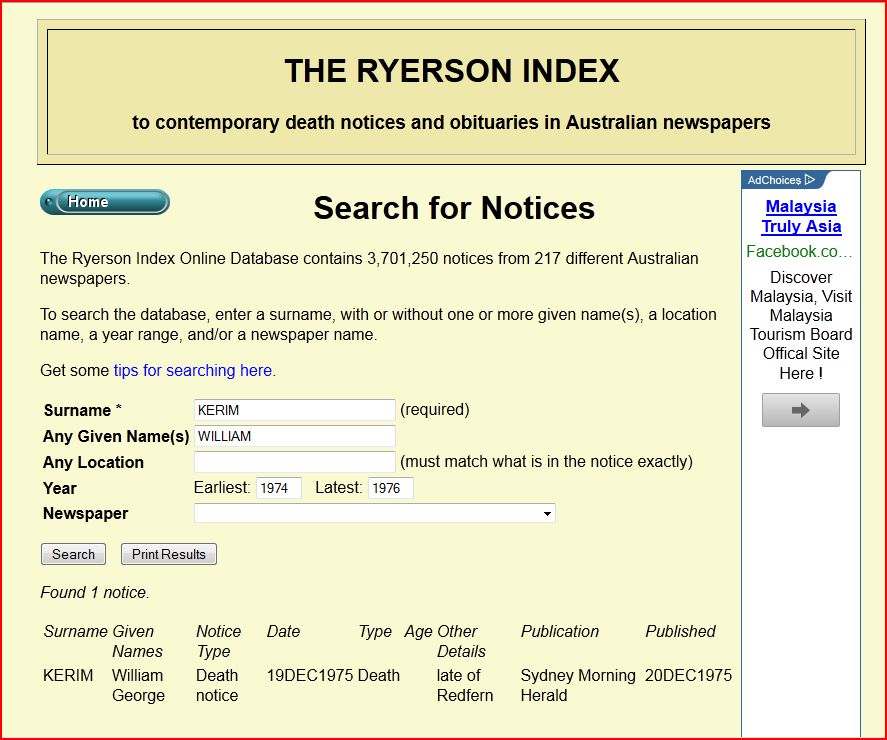Click the Any Given Name(s) field
Screen dimensions: 887x740
[294, 436]
